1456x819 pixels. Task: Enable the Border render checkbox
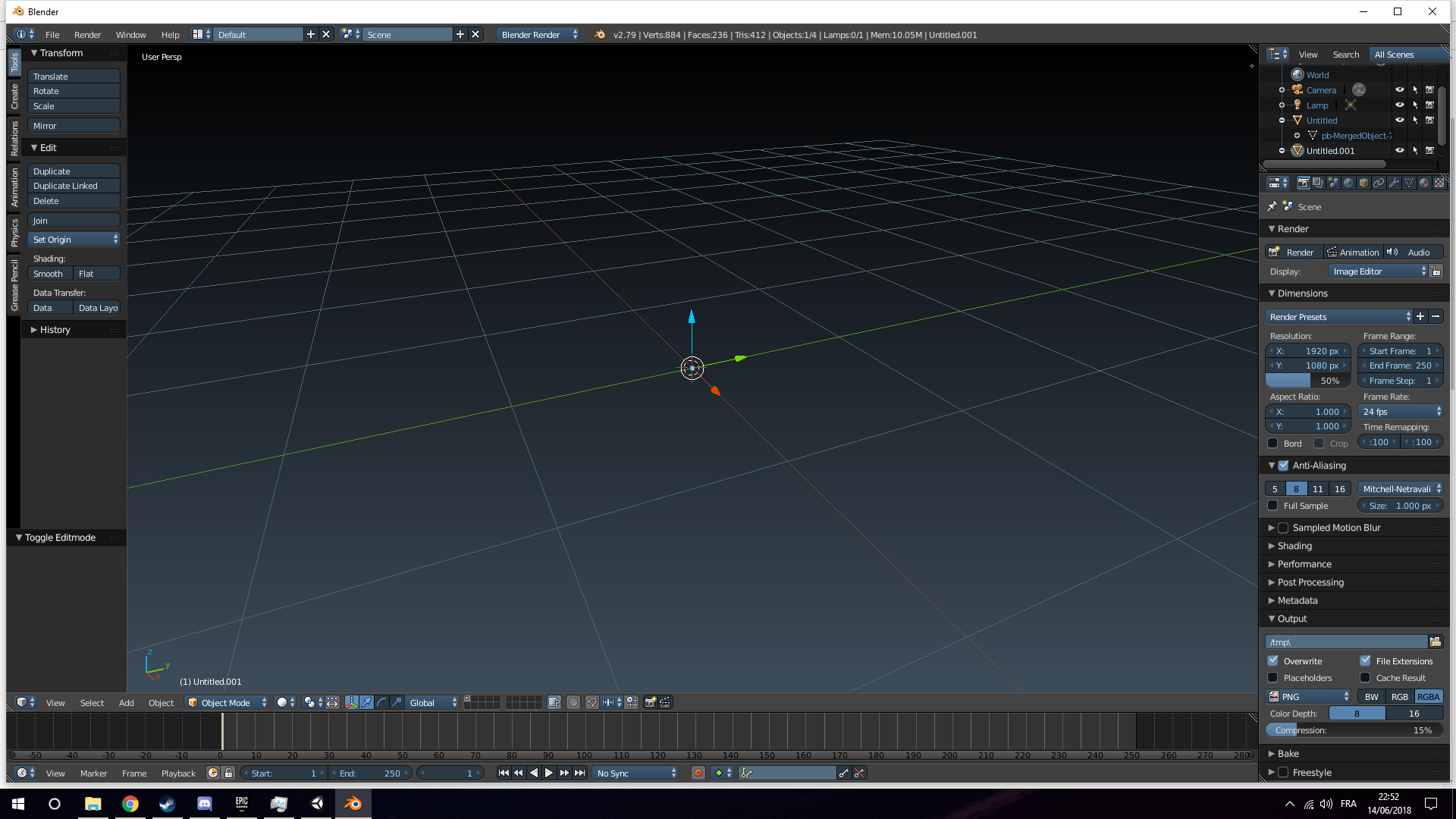[1274, 443]
